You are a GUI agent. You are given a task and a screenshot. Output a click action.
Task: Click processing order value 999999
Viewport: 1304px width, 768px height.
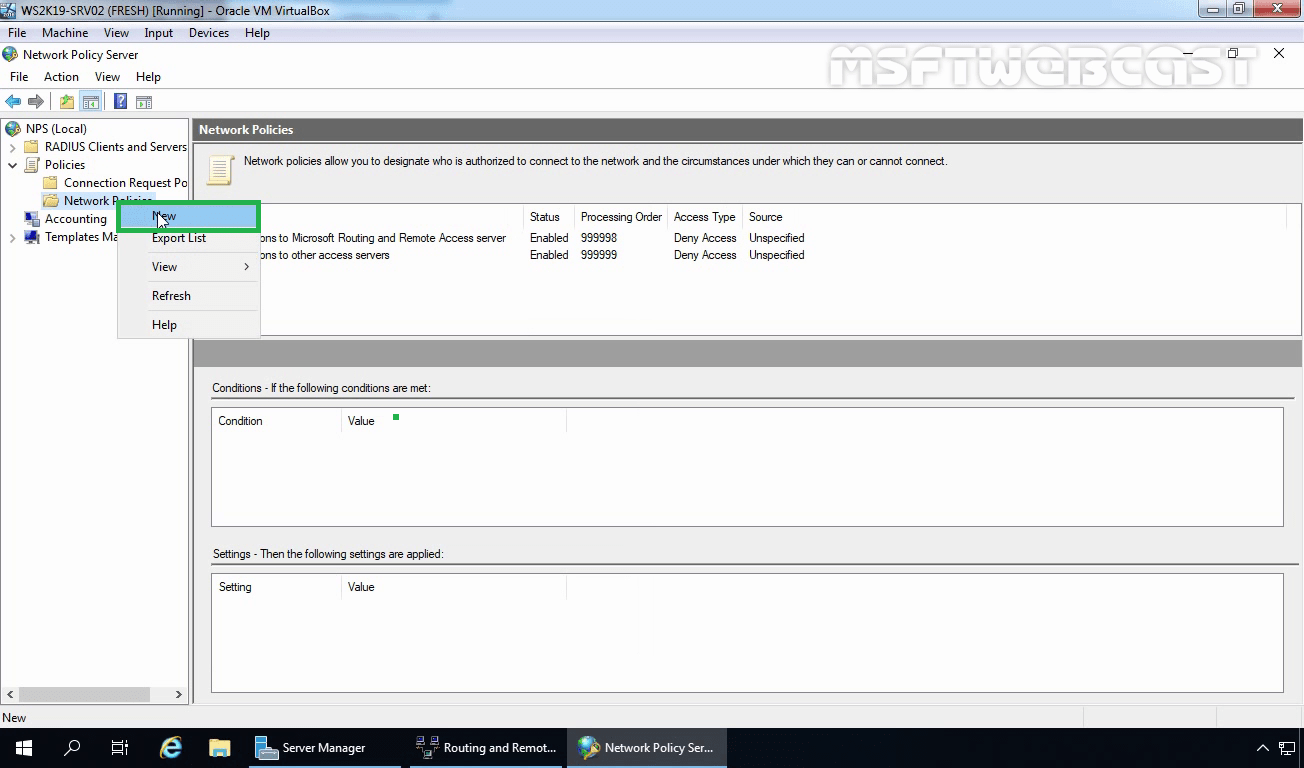(x=599, y=255)
